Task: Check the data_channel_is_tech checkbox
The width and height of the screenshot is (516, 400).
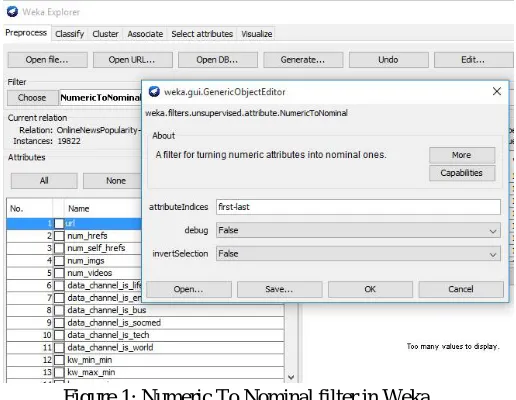Action: click(59, 335)
